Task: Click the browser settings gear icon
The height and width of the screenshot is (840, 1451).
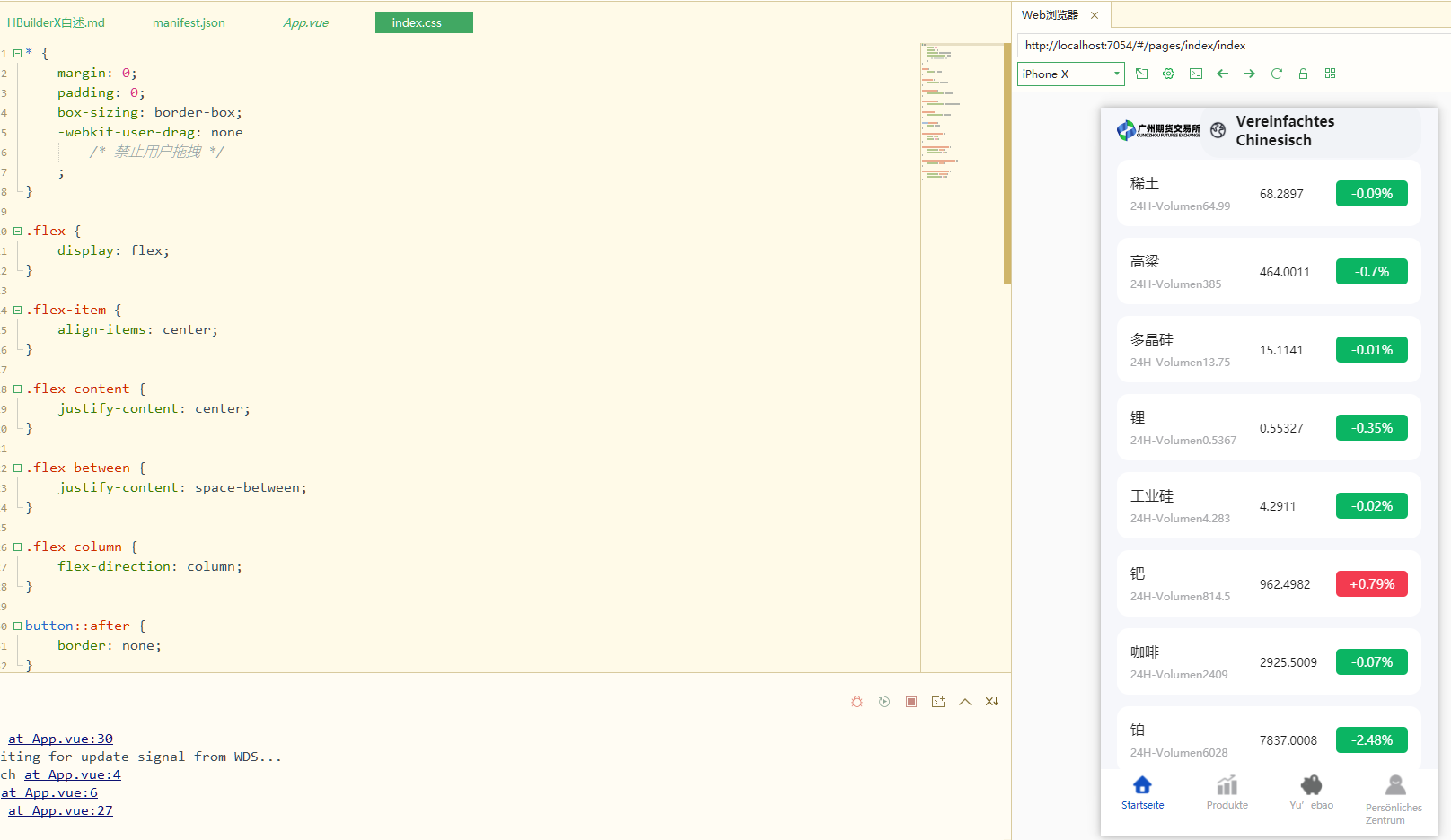Action: (1168, 74)
